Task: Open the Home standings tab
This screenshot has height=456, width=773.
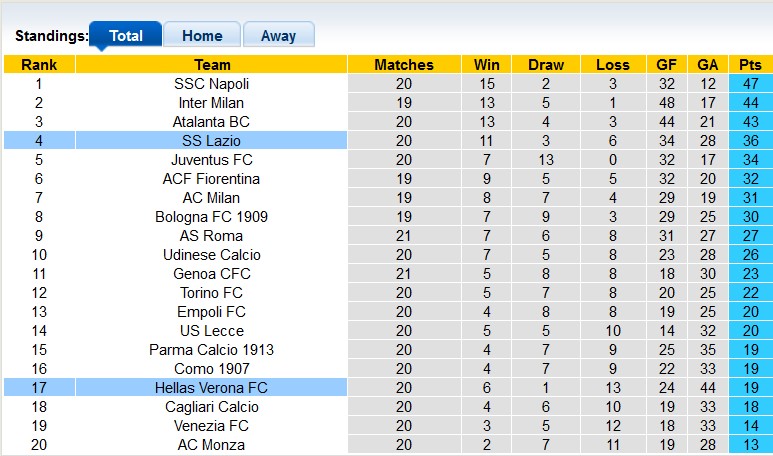Action: click(x=202, y=36)
